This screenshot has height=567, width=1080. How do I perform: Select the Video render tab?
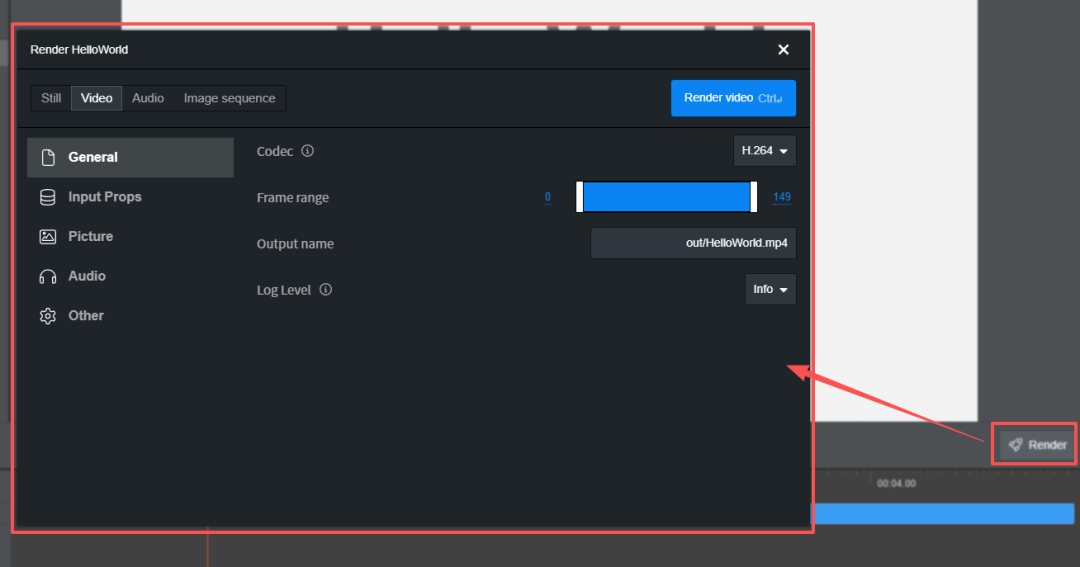[x=97, y=98]
